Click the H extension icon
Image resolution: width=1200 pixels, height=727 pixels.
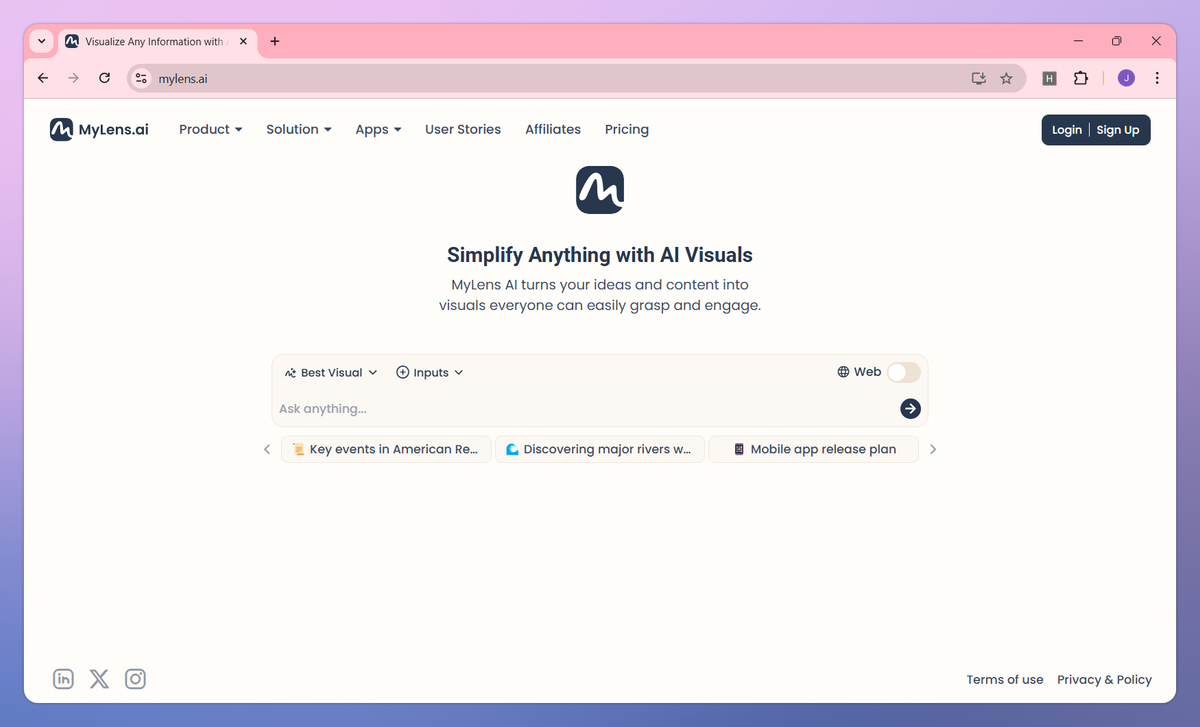pos(1049,78)
